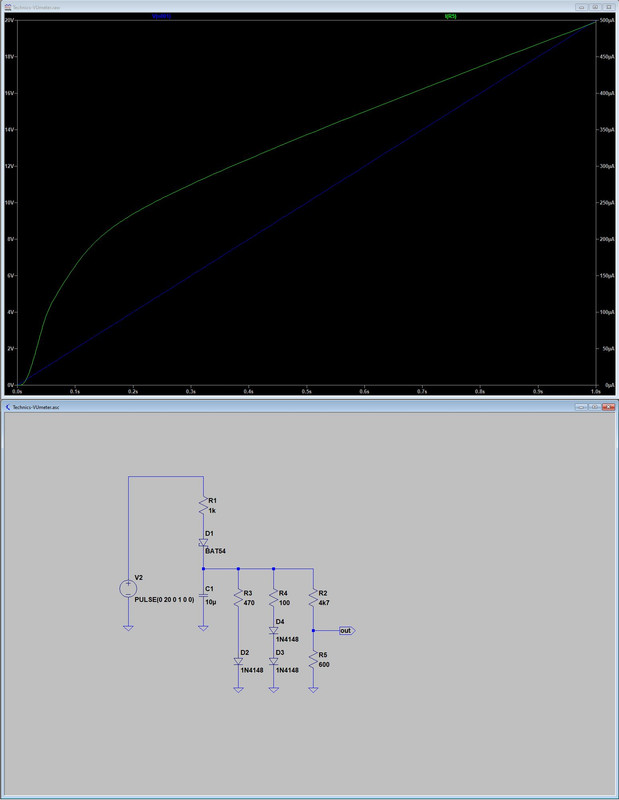Maximize the plot window
The height and width of the screenshot is (800, 619).
(x=595, y=7)
